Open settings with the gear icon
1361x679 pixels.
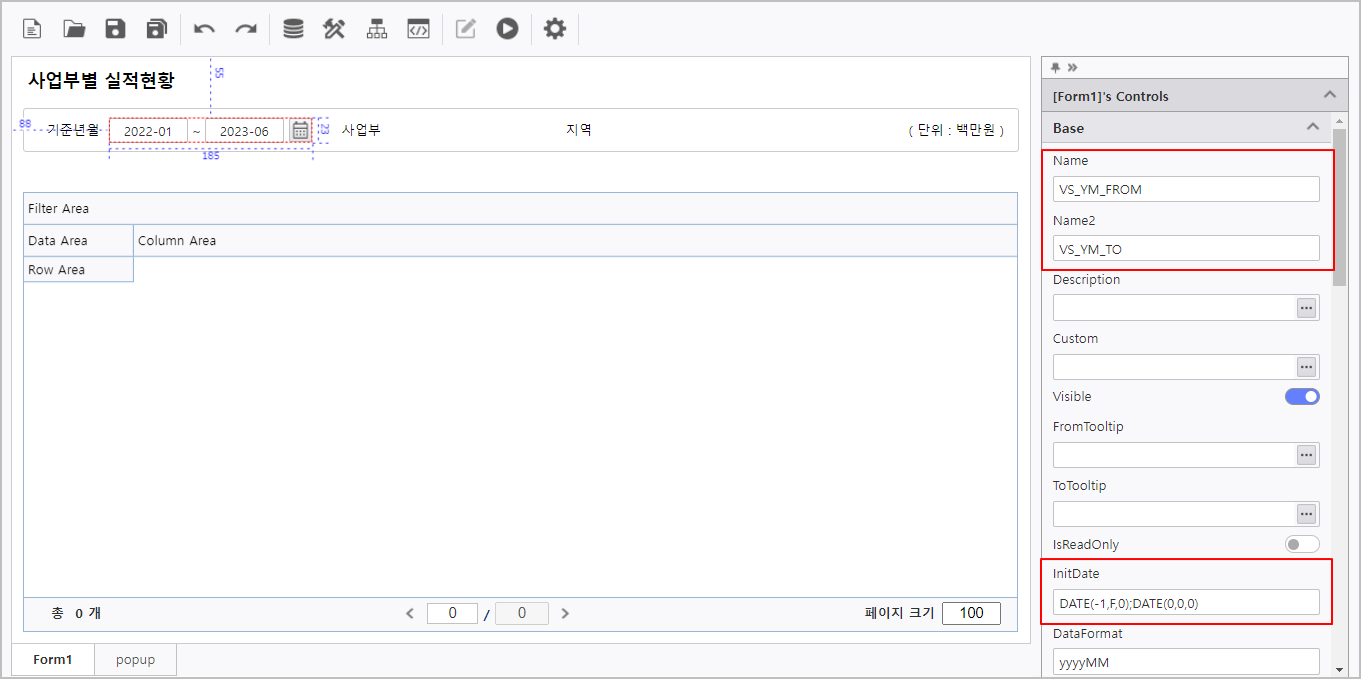pos(554,29)
